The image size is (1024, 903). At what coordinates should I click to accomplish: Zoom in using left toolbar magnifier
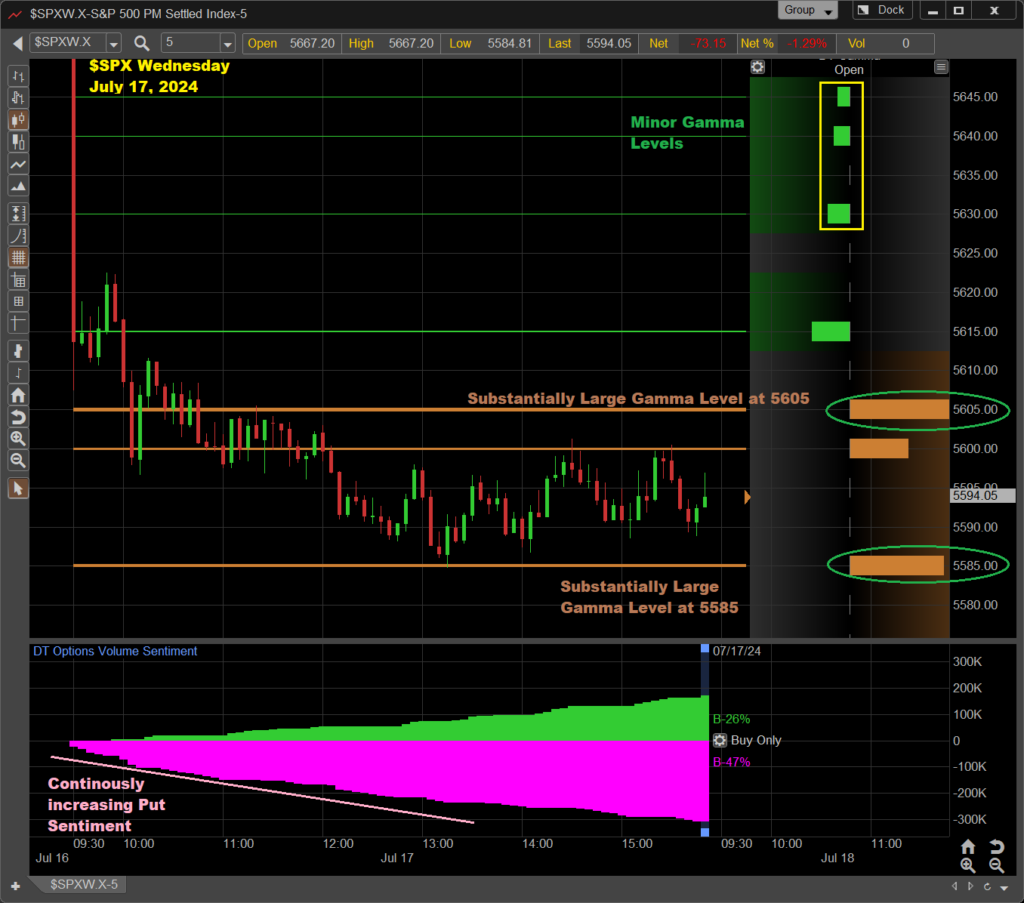pos(18,439)
